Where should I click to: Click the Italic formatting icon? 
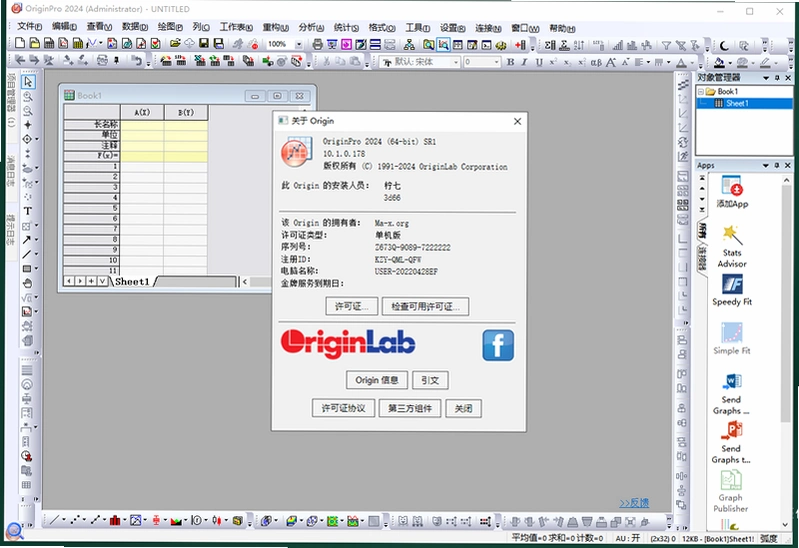pos(524,62)
